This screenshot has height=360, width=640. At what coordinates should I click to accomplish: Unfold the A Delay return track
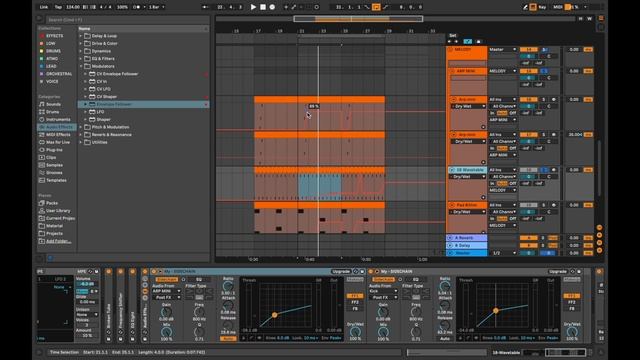(x=450, y=245)
